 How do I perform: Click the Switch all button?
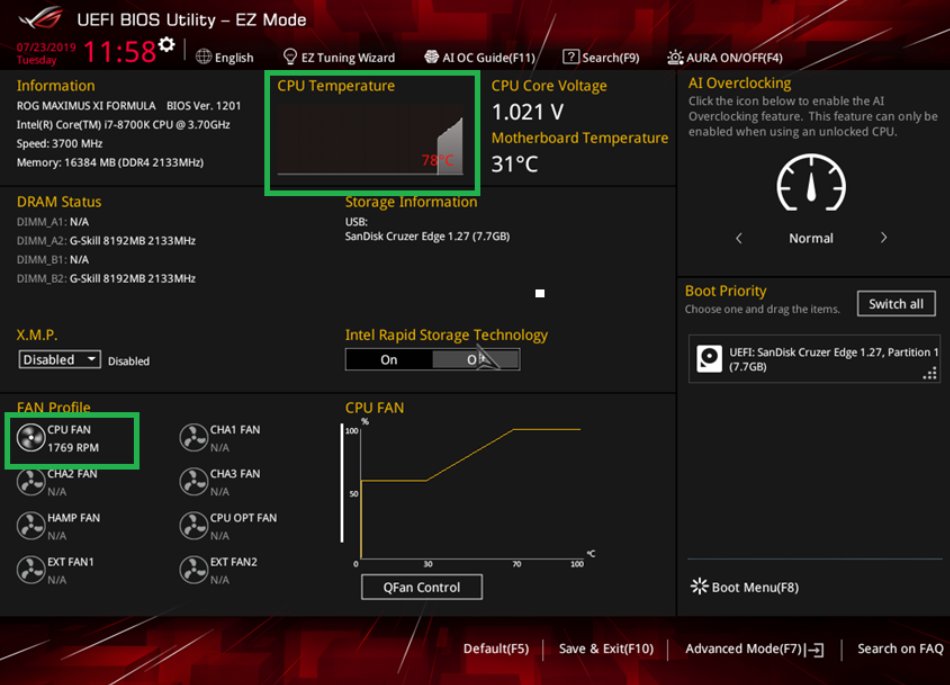[x=896, y=303]
